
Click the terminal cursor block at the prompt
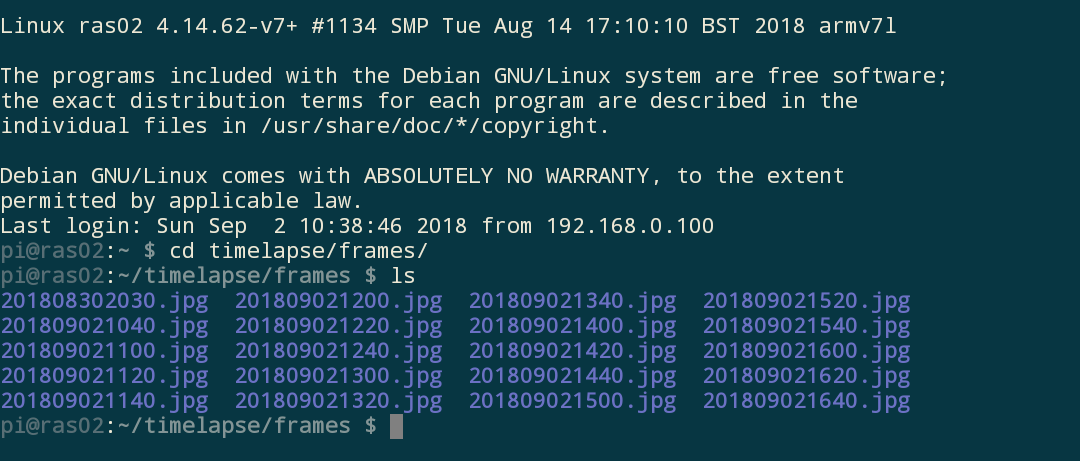[x=396, y=427]
